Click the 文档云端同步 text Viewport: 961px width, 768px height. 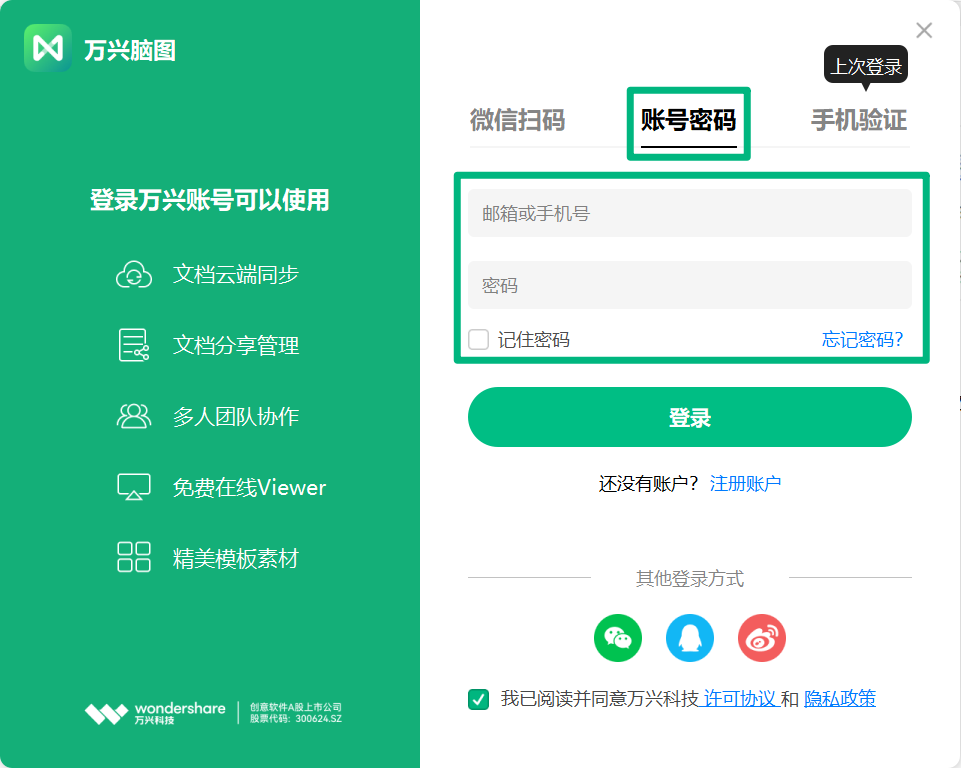tap(236, 275)
